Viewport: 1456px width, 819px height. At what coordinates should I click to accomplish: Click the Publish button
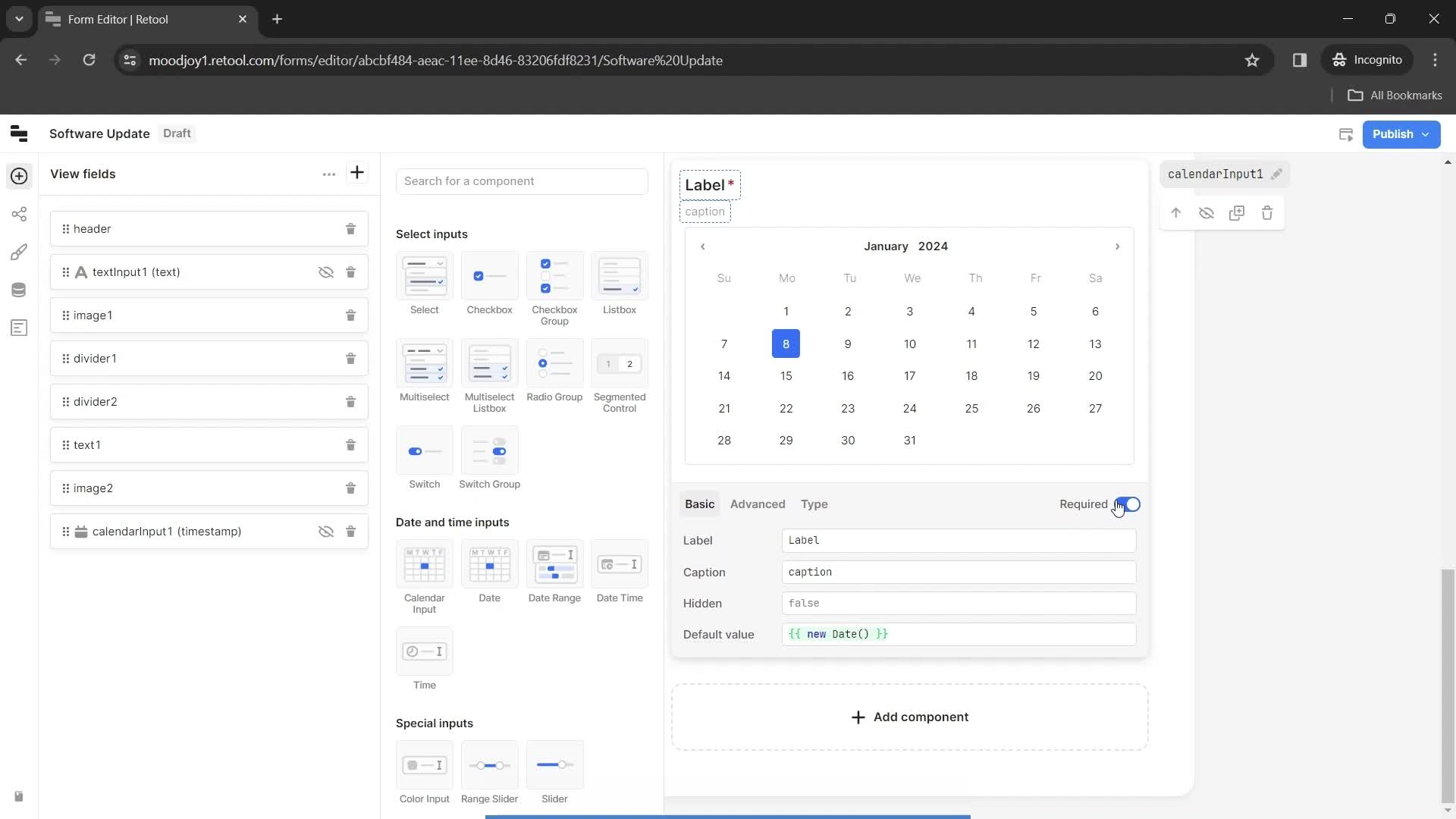[1401, 133]
